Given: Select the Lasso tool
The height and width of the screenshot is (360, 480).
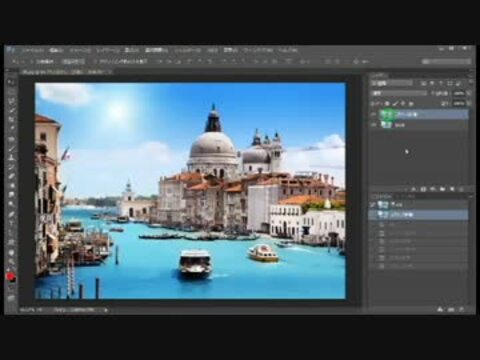Looking at the screenshot, I should (11, 101).
